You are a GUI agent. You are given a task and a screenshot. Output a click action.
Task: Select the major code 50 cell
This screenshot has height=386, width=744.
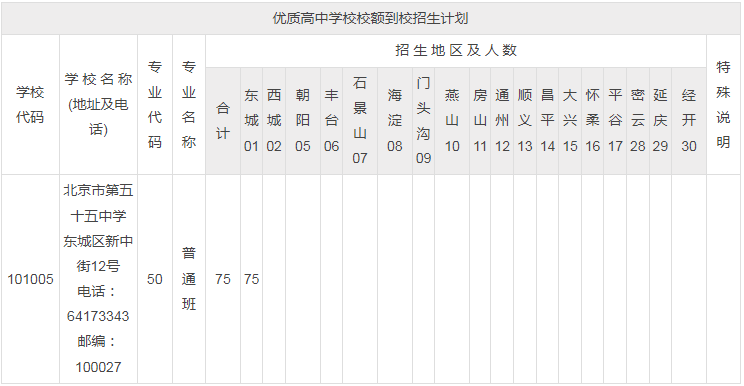pos(155,279)
